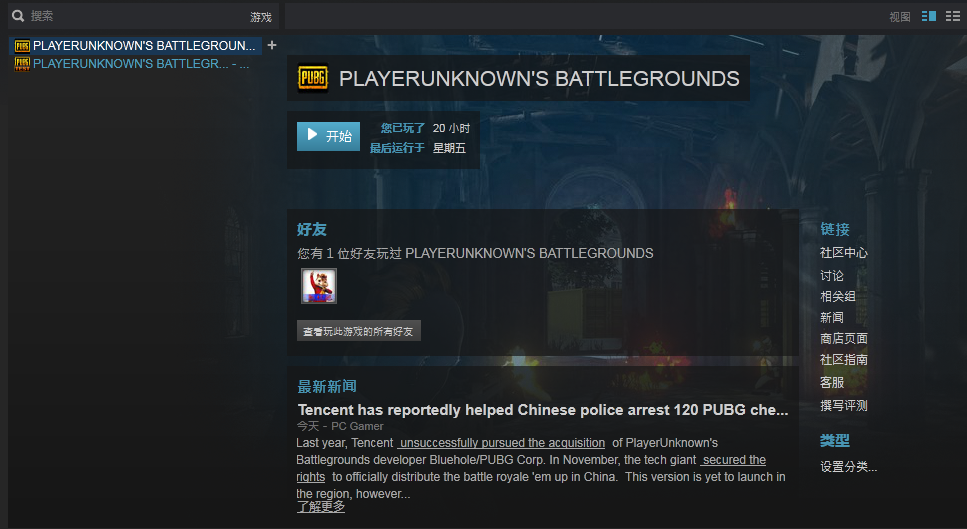Click the 星期五 last played value
967x529 pixels.
point(449,148)
